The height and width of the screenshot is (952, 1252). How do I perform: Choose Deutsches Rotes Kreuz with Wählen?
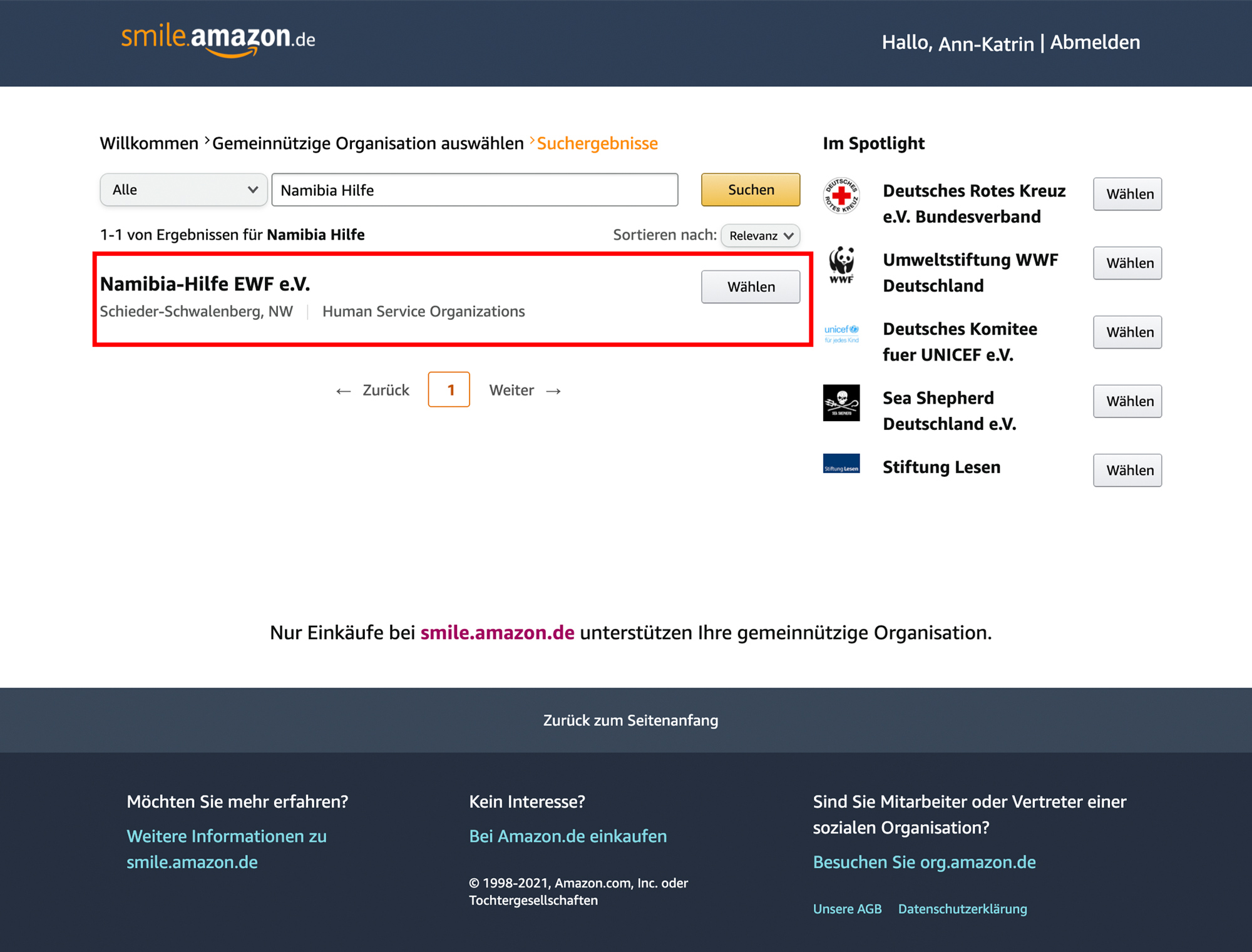click(1127, 194)
